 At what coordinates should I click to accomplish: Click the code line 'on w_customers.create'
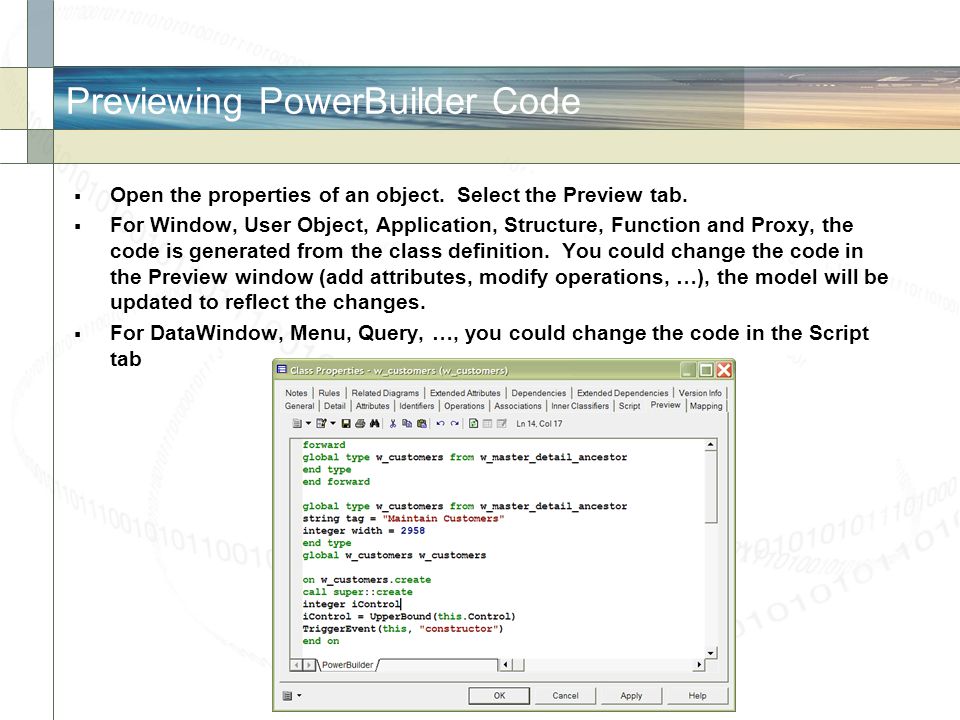(367, 580)
